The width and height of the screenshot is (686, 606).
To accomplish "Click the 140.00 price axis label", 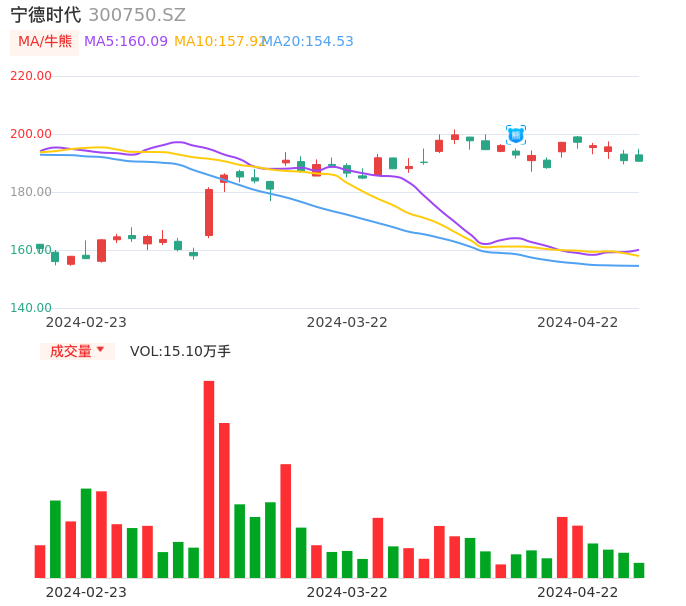I will (x=31, y=308).
